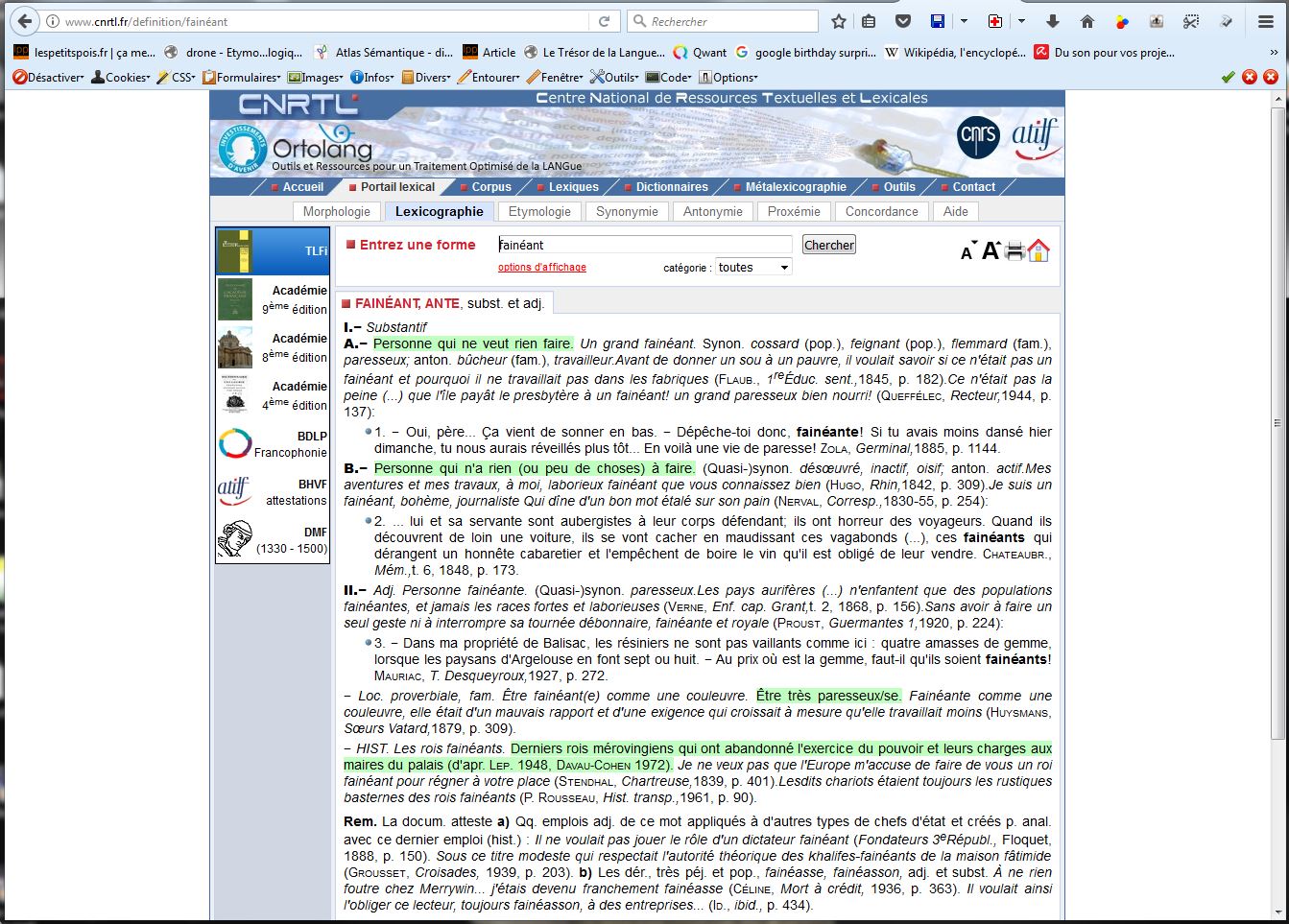1289x924 pixels.
Task: Open the Infos toolbar dropdown
Action: (372, 77)
